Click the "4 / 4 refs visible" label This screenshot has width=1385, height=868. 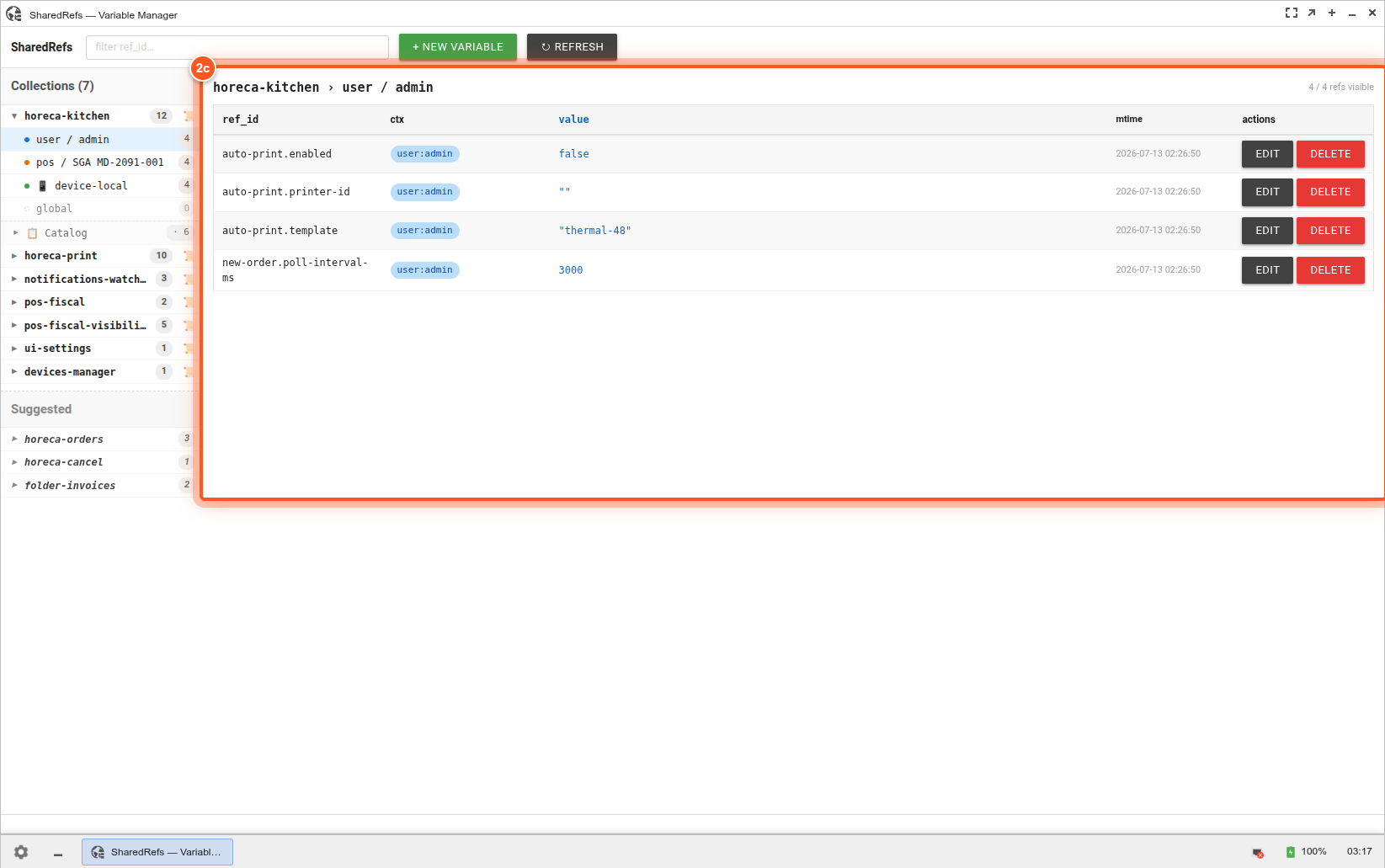click(x=1340, y=87)
